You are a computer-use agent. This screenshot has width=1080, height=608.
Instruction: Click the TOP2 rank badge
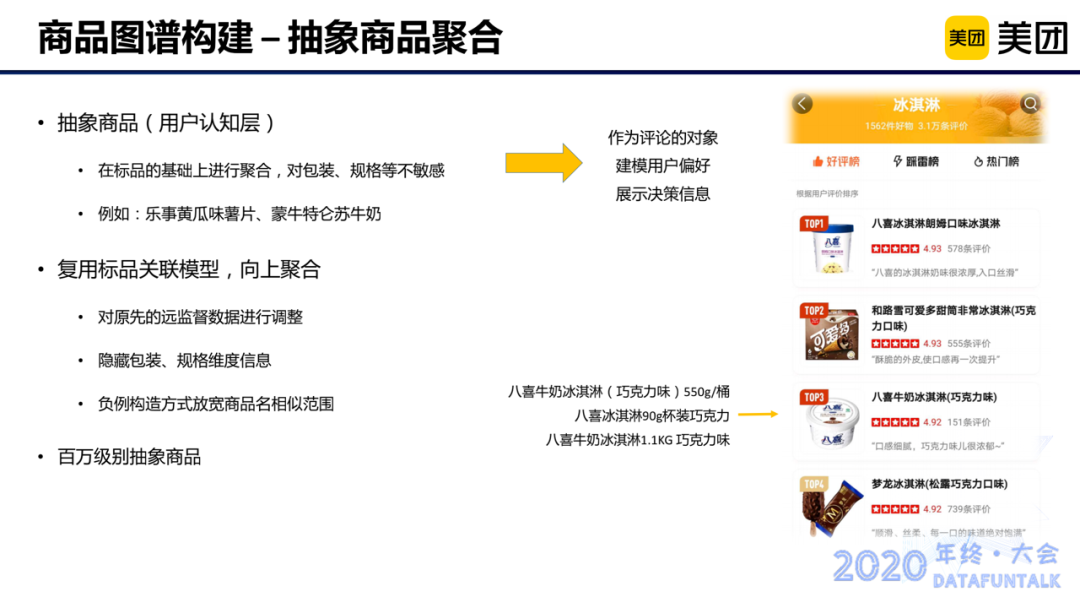(813, 311)
